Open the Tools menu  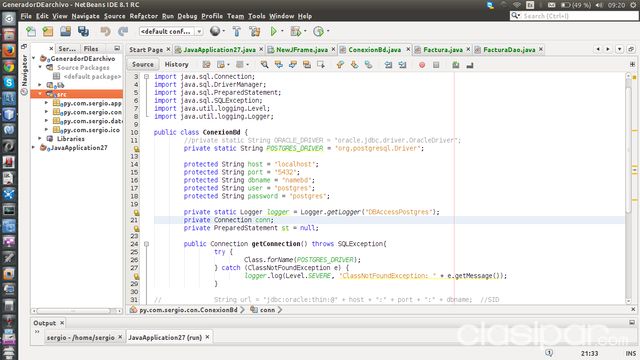pyautogui.click(x=256, y=16)
